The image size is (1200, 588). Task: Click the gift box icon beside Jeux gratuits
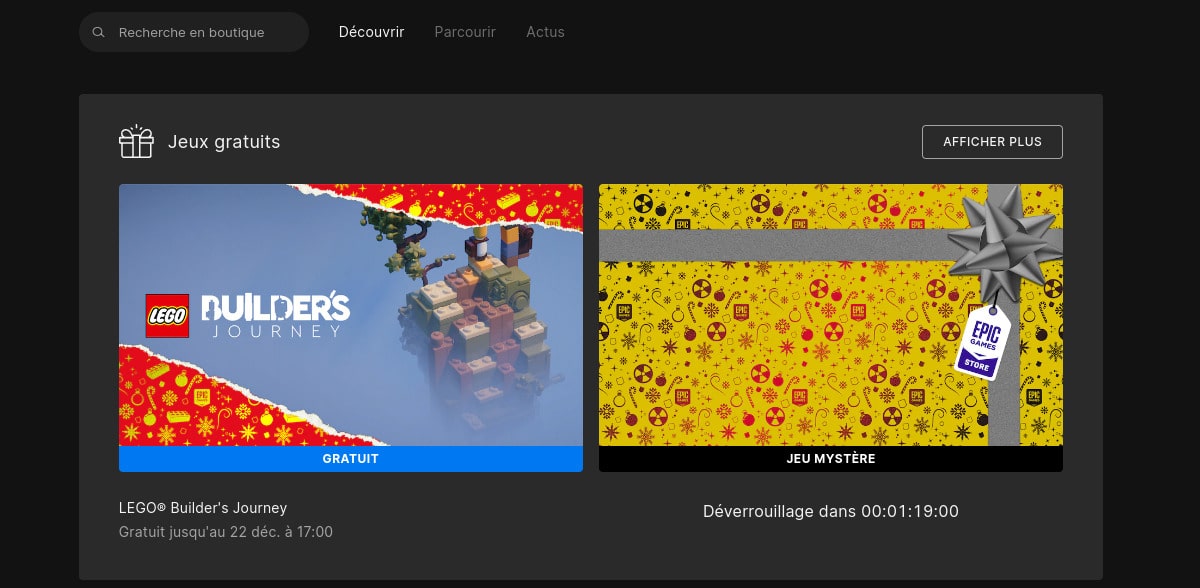(136, 141)
